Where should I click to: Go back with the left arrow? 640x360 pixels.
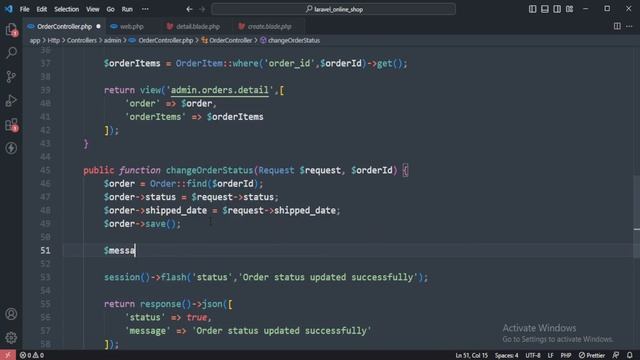(189, 9)
